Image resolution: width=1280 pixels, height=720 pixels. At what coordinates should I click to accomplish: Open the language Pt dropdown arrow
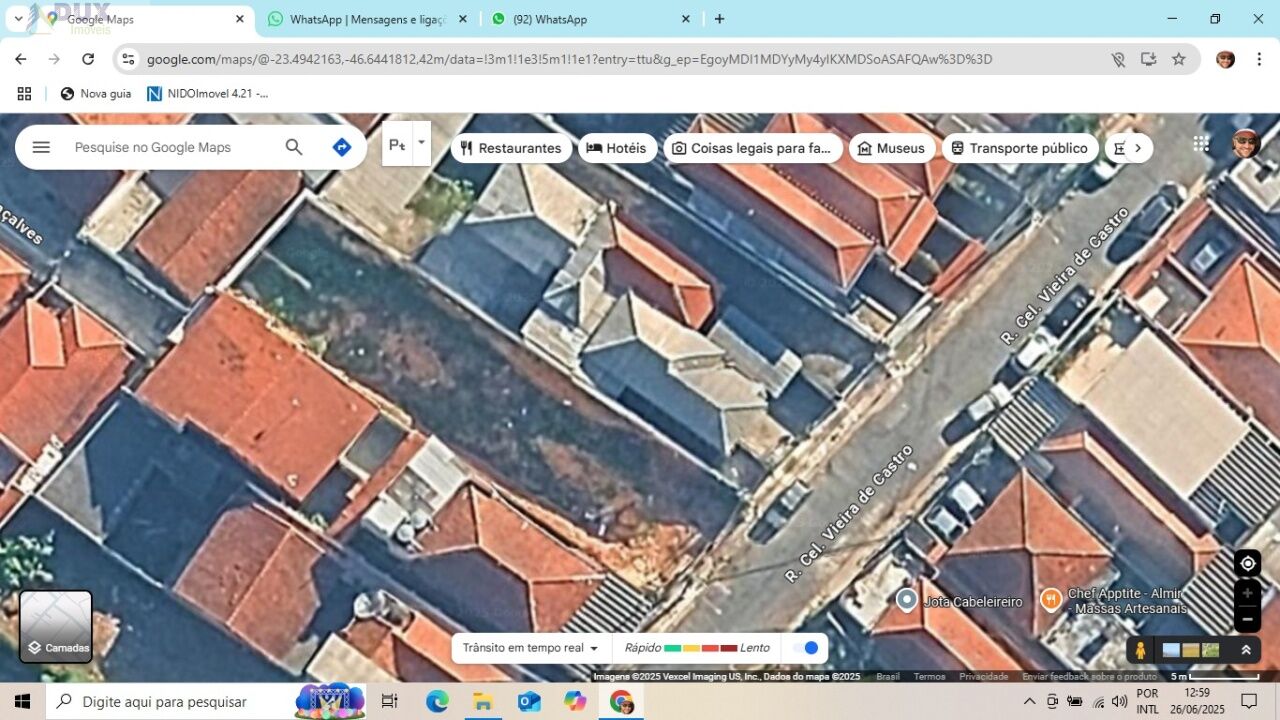(x=421, y=144)
